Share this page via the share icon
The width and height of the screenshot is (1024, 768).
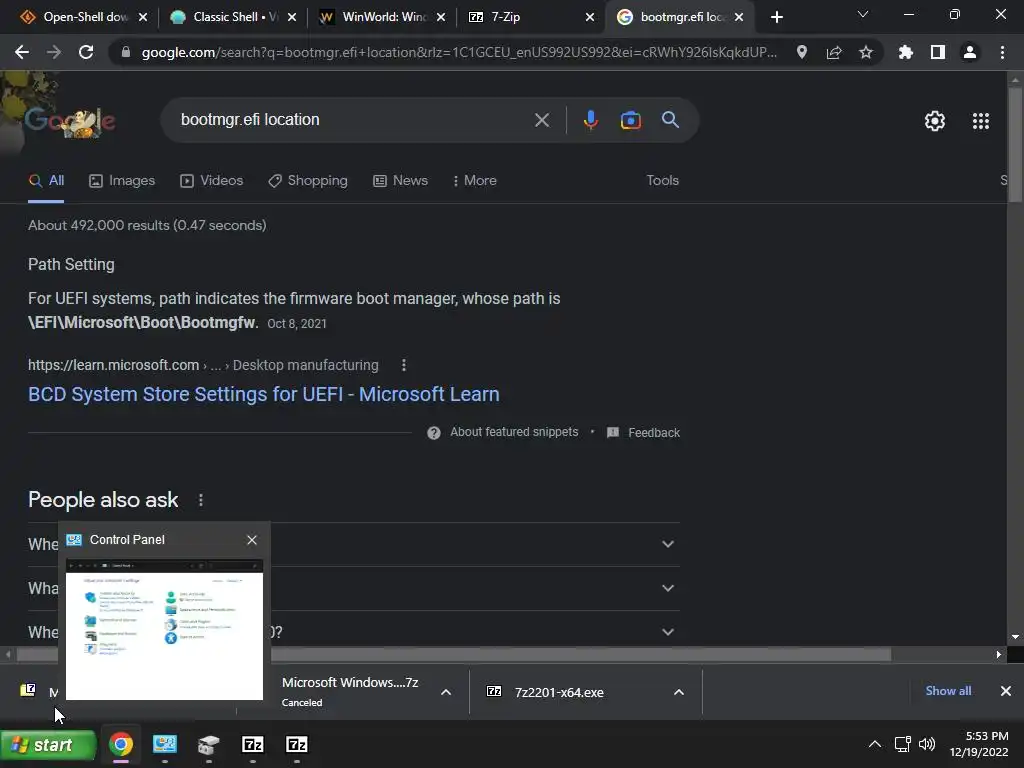pos(834,52)
